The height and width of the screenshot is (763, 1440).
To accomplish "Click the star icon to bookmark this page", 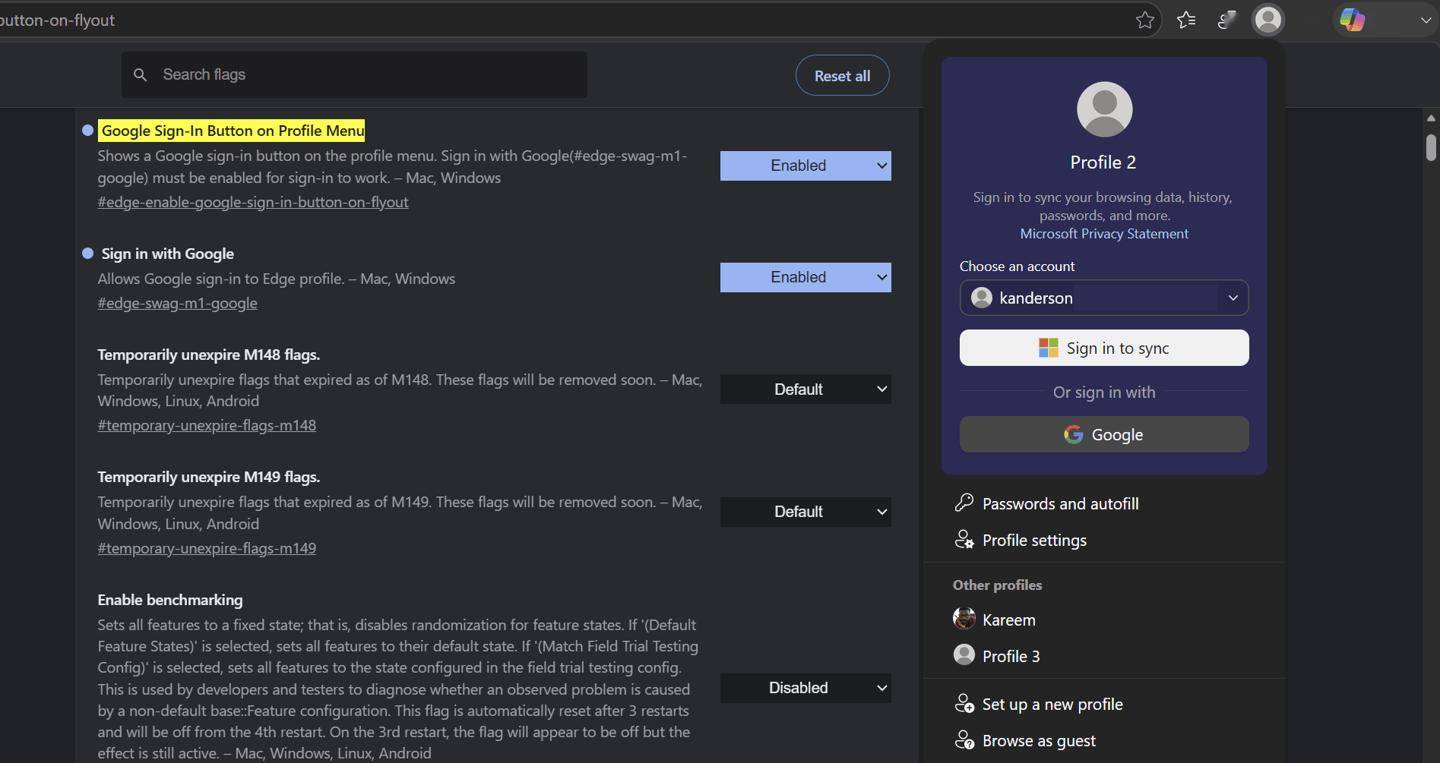I will [1145, 20].
